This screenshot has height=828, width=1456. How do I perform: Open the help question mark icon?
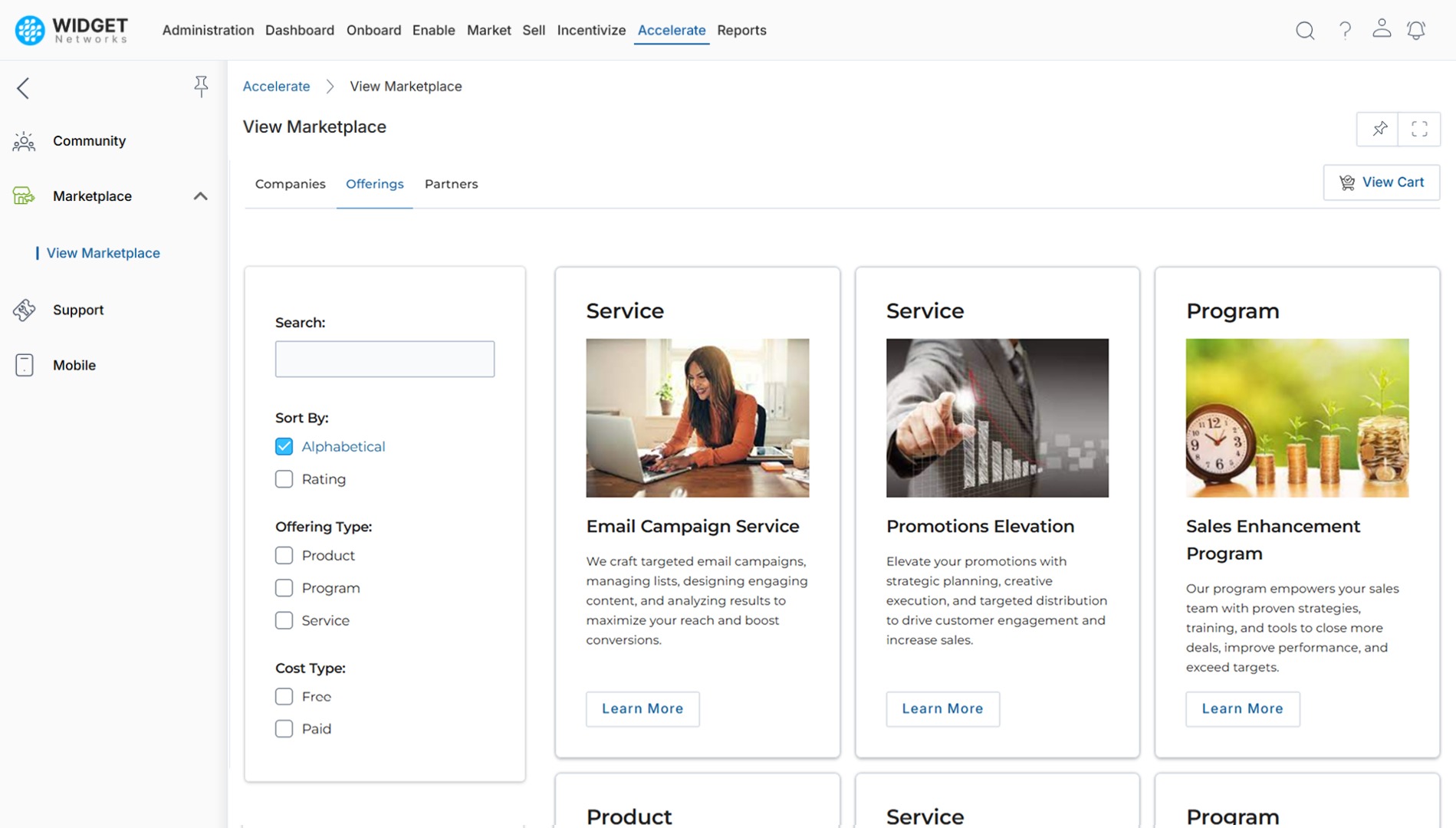click(x=1344, y=31)
